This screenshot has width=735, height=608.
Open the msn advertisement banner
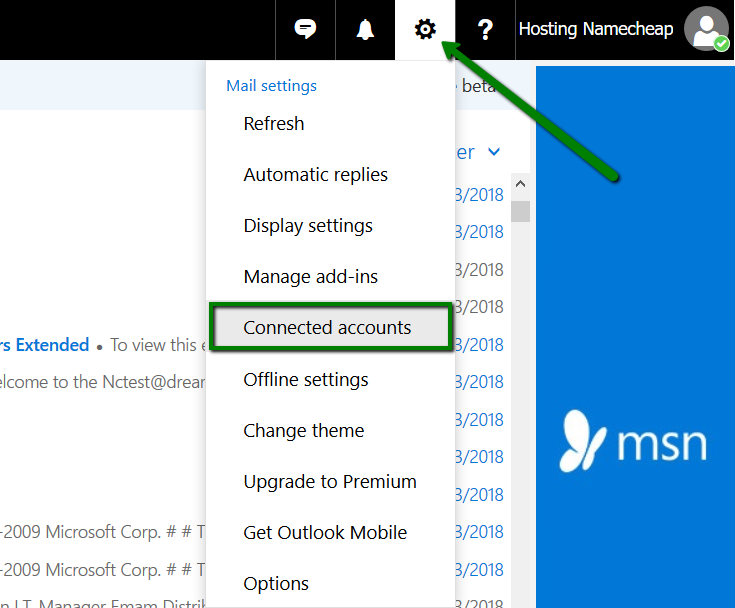point(635,337)
